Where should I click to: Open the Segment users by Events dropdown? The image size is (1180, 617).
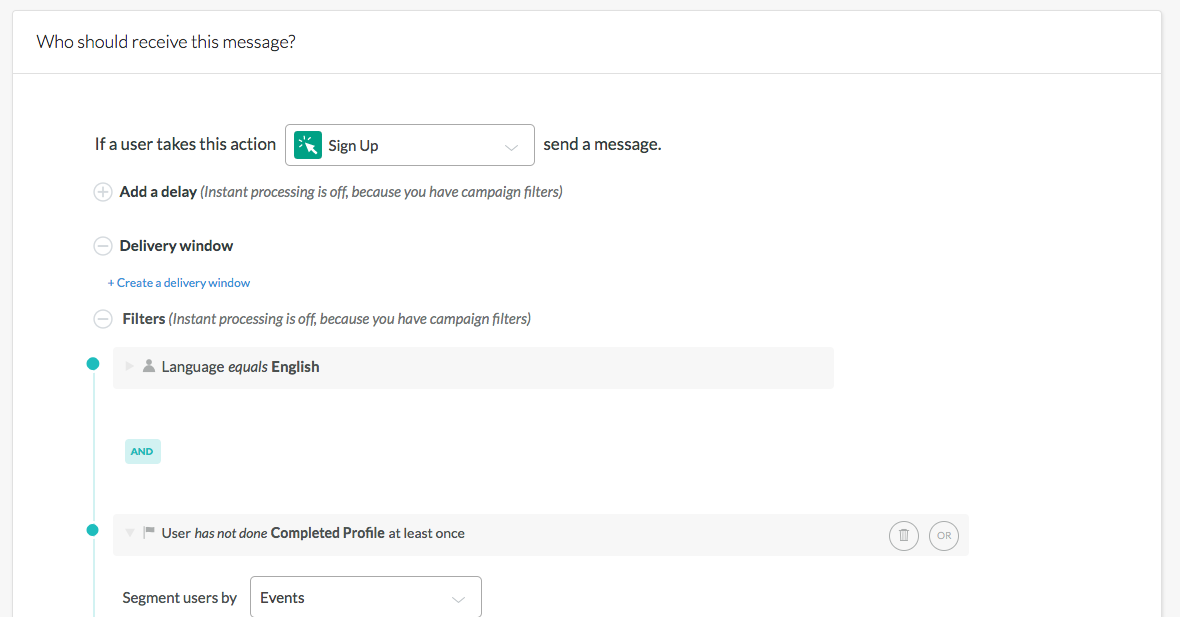(366, 597)
